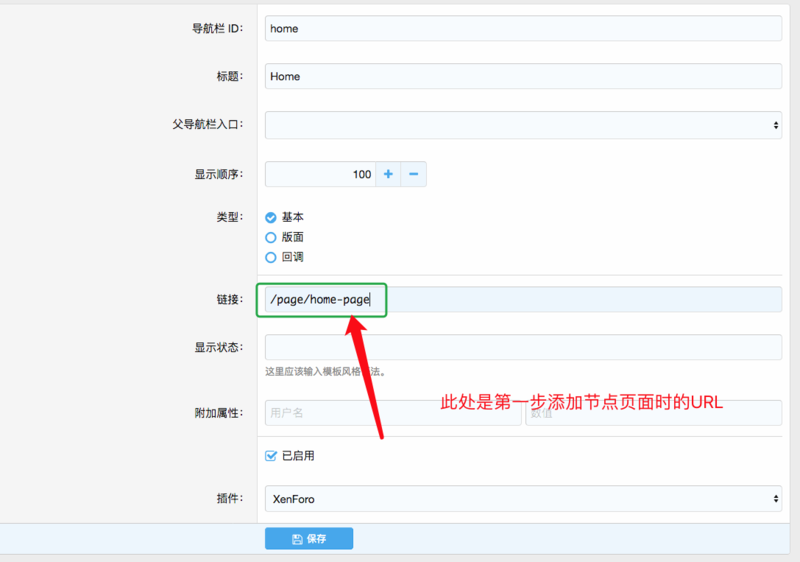The width and height of the screenshot is (800, 562).
Task: Focus the empty 显示状态 input field
Action: pos(522,347)
